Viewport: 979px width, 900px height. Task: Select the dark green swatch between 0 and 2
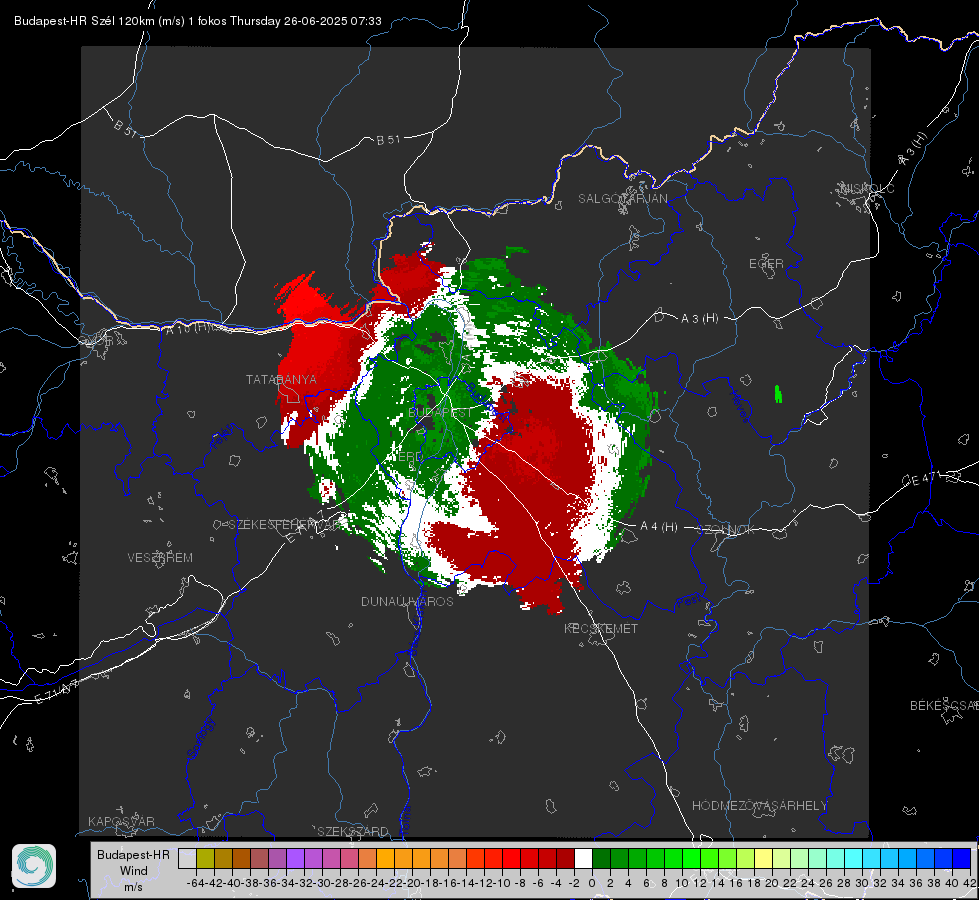point(601,859)
